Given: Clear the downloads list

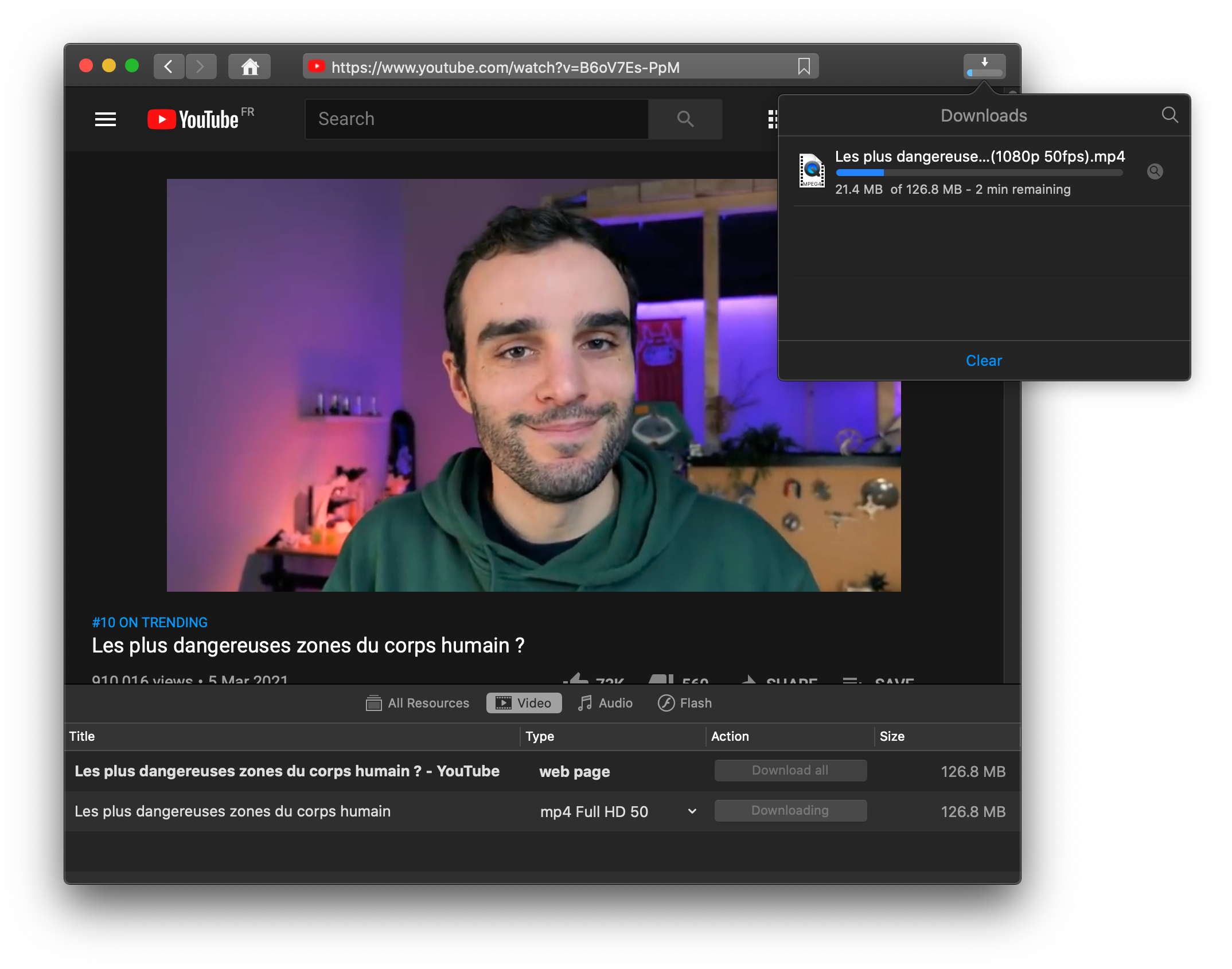Looking at the screenshot, I should (984, 361).
